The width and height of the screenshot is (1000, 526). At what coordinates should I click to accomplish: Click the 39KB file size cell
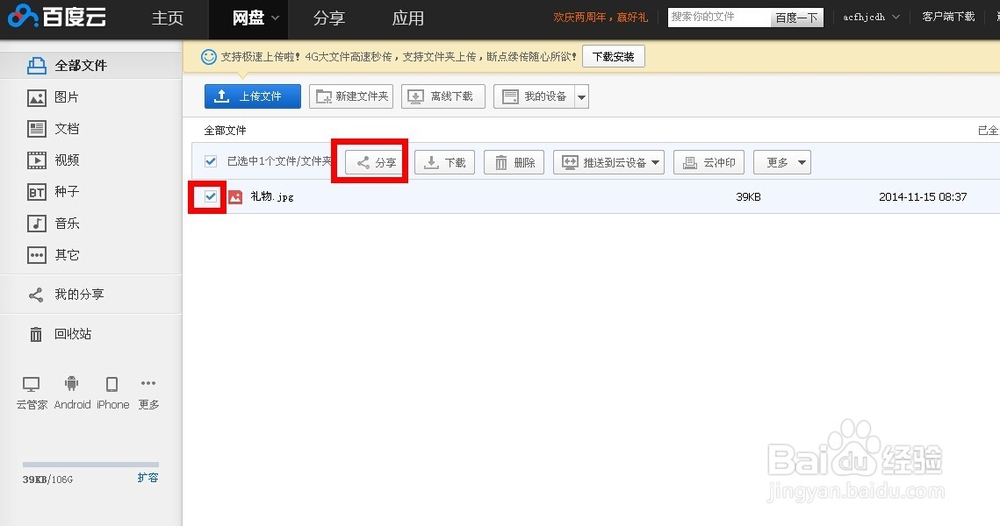(x=748, y=197)
